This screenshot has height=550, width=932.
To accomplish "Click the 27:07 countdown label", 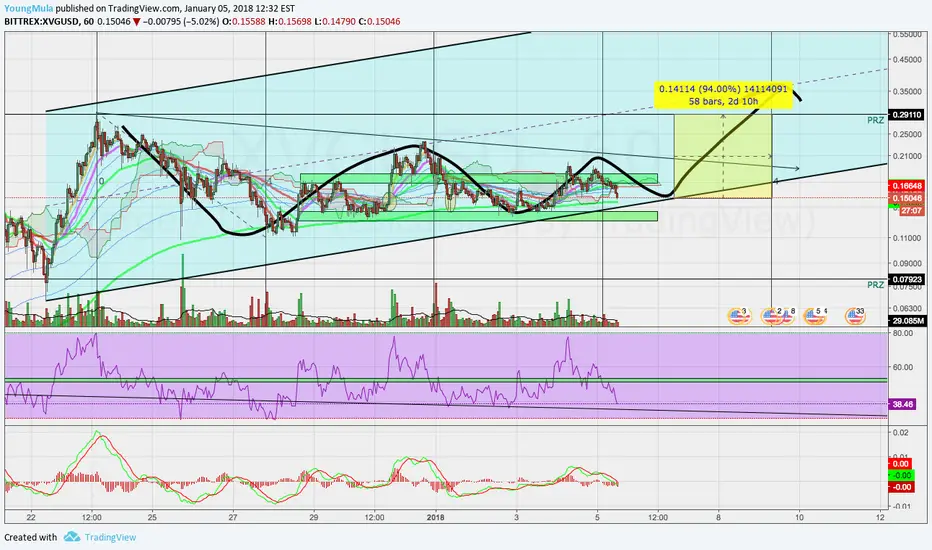I will click(911, 210).
